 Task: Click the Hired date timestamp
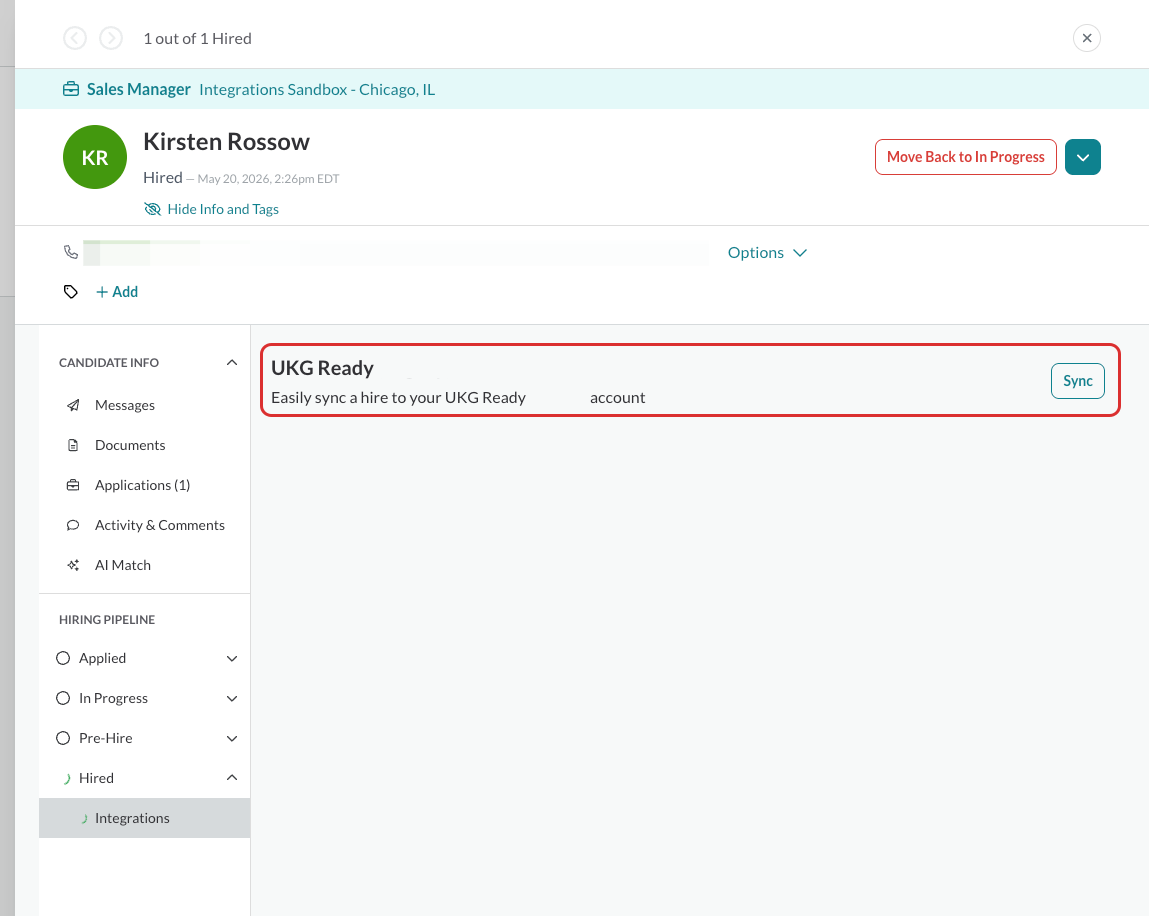[268, 179]
